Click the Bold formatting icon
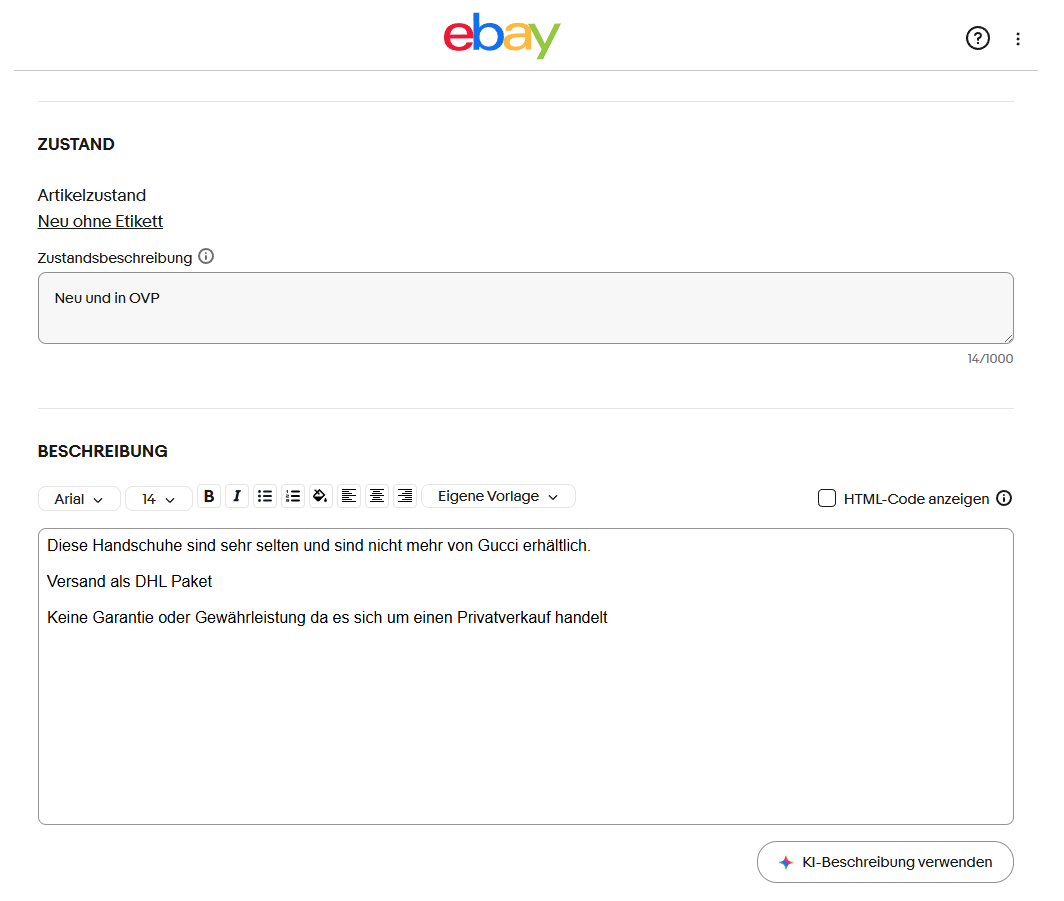 [x=209, y=497]
